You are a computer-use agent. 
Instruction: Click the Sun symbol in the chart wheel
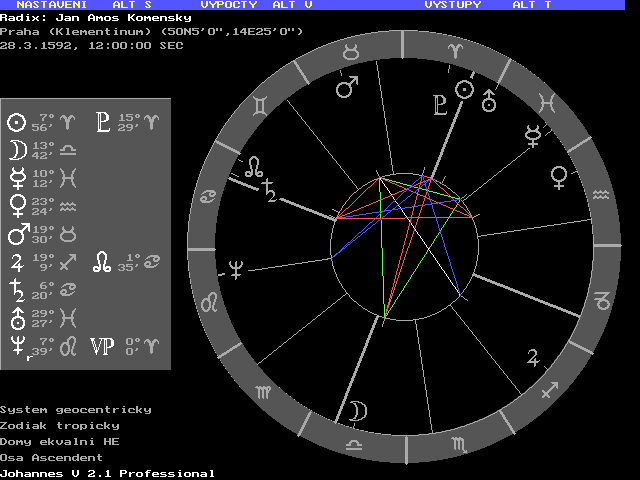click(x=464, y=90)
